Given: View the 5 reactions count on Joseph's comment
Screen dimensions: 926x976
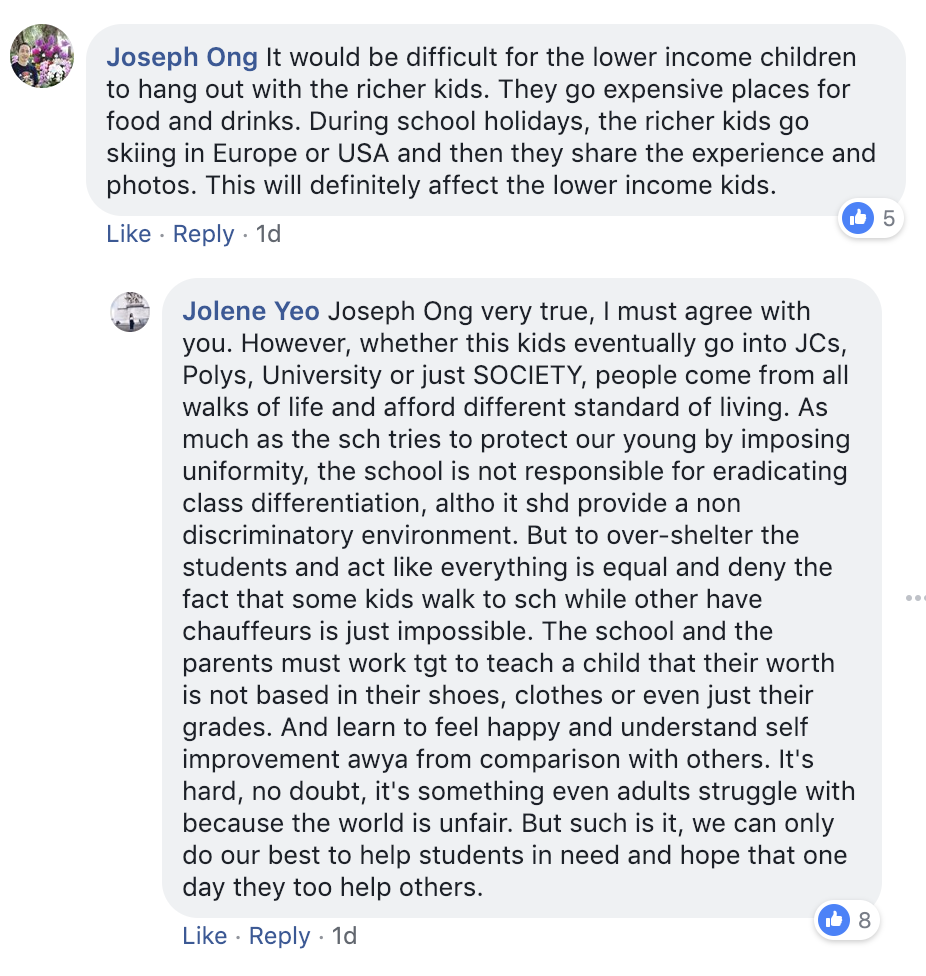Looking at the screenshot, I should click(x=889, y=218).
